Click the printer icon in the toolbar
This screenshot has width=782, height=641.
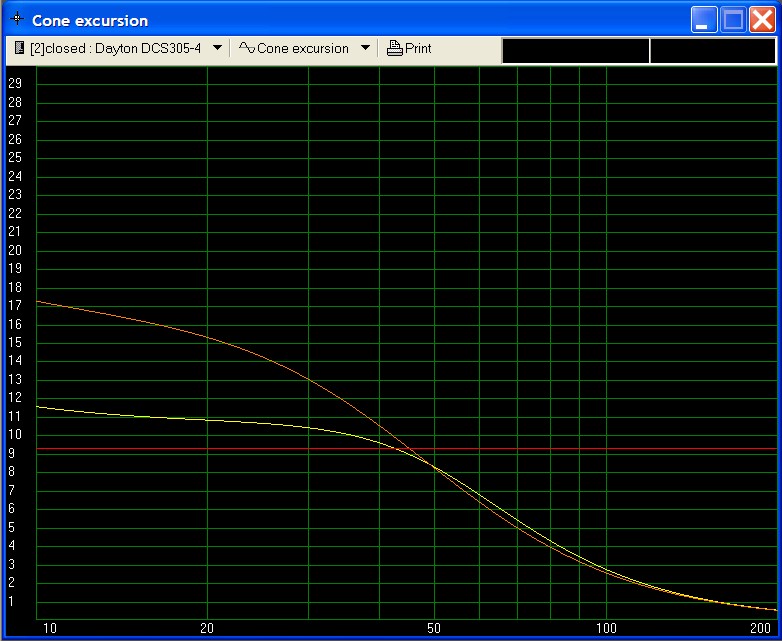pyautogui.click(x=395, y=48)
